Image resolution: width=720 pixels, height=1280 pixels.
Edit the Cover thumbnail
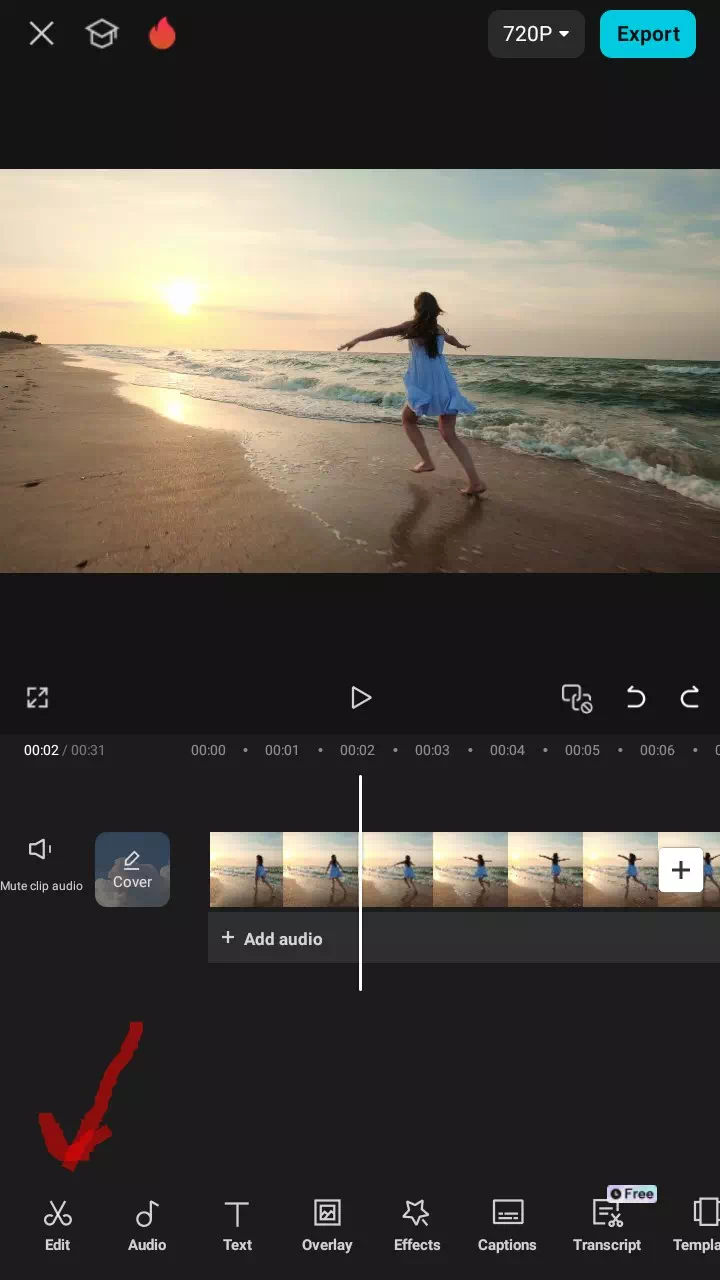132,869
